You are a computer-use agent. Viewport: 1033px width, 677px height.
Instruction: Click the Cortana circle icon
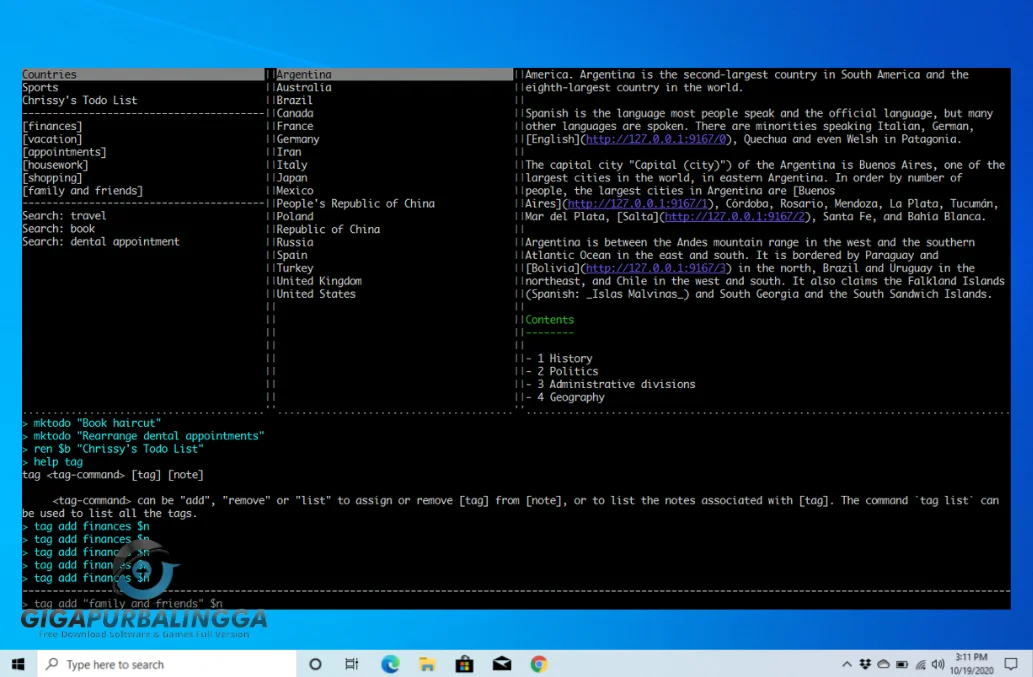click(x=315, y=664)
